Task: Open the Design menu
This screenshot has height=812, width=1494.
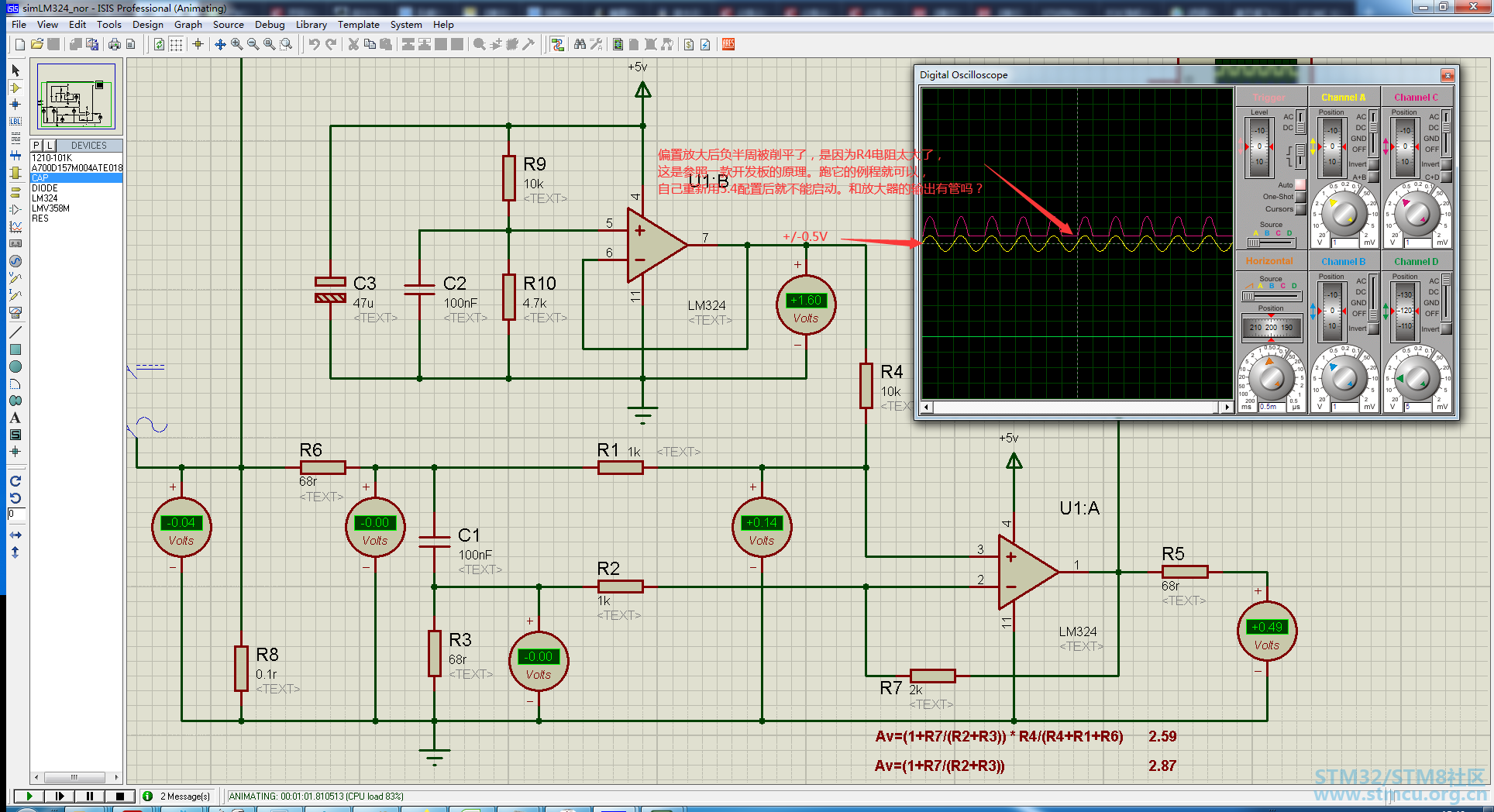Action: coord(147,24)
